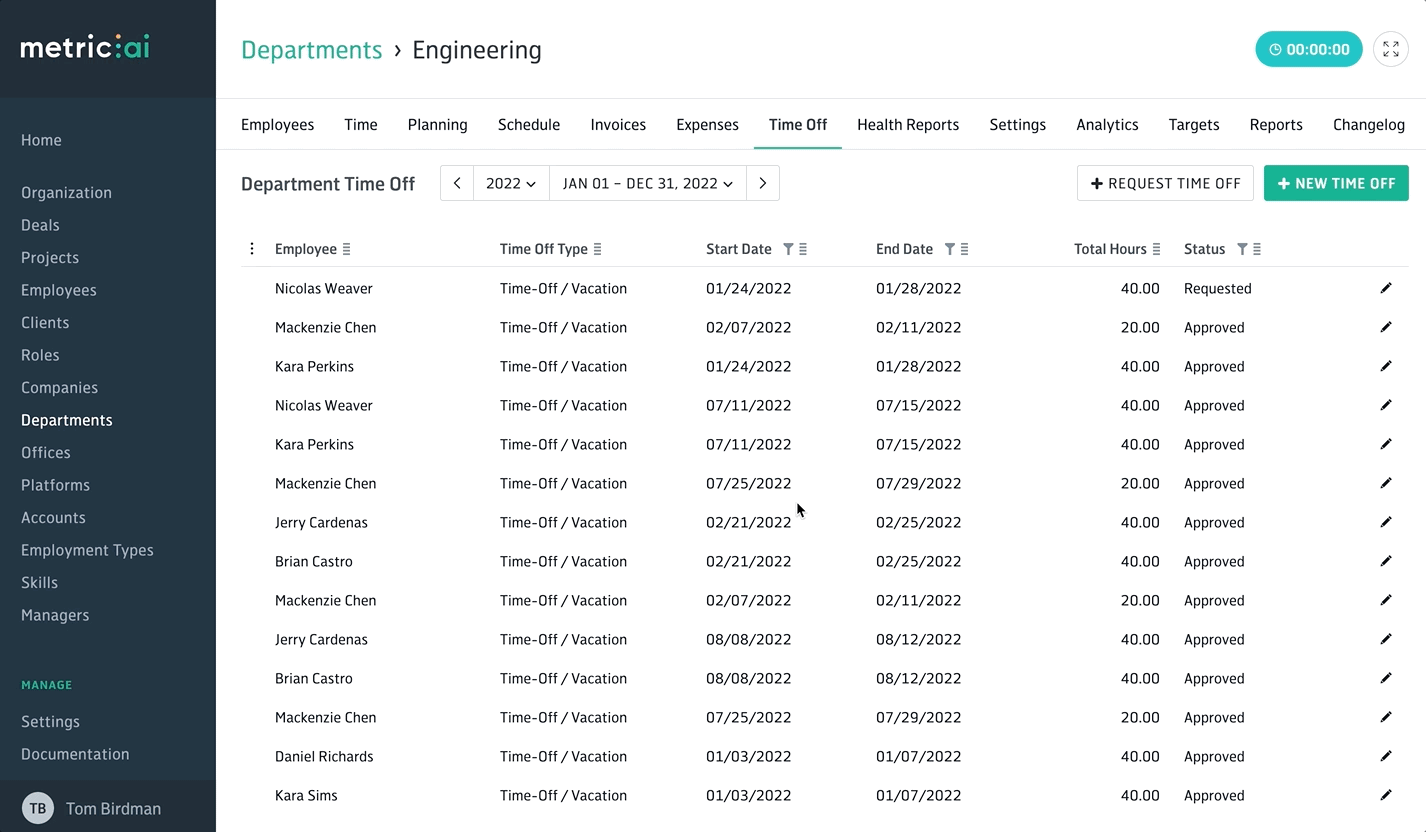Screen dimensions: 1426x832
Task: Open the End Date column menu icon
Action: pyautogui.click(x=965, y=249)
